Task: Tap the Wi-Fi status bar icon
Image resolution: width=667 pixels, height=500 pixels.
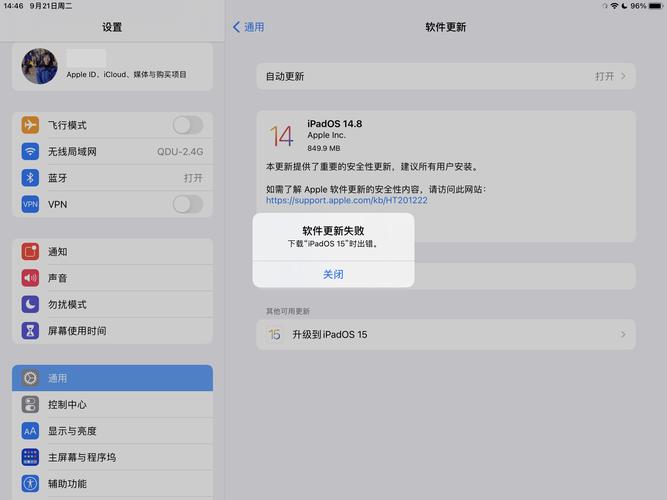Action: point(614,6)
